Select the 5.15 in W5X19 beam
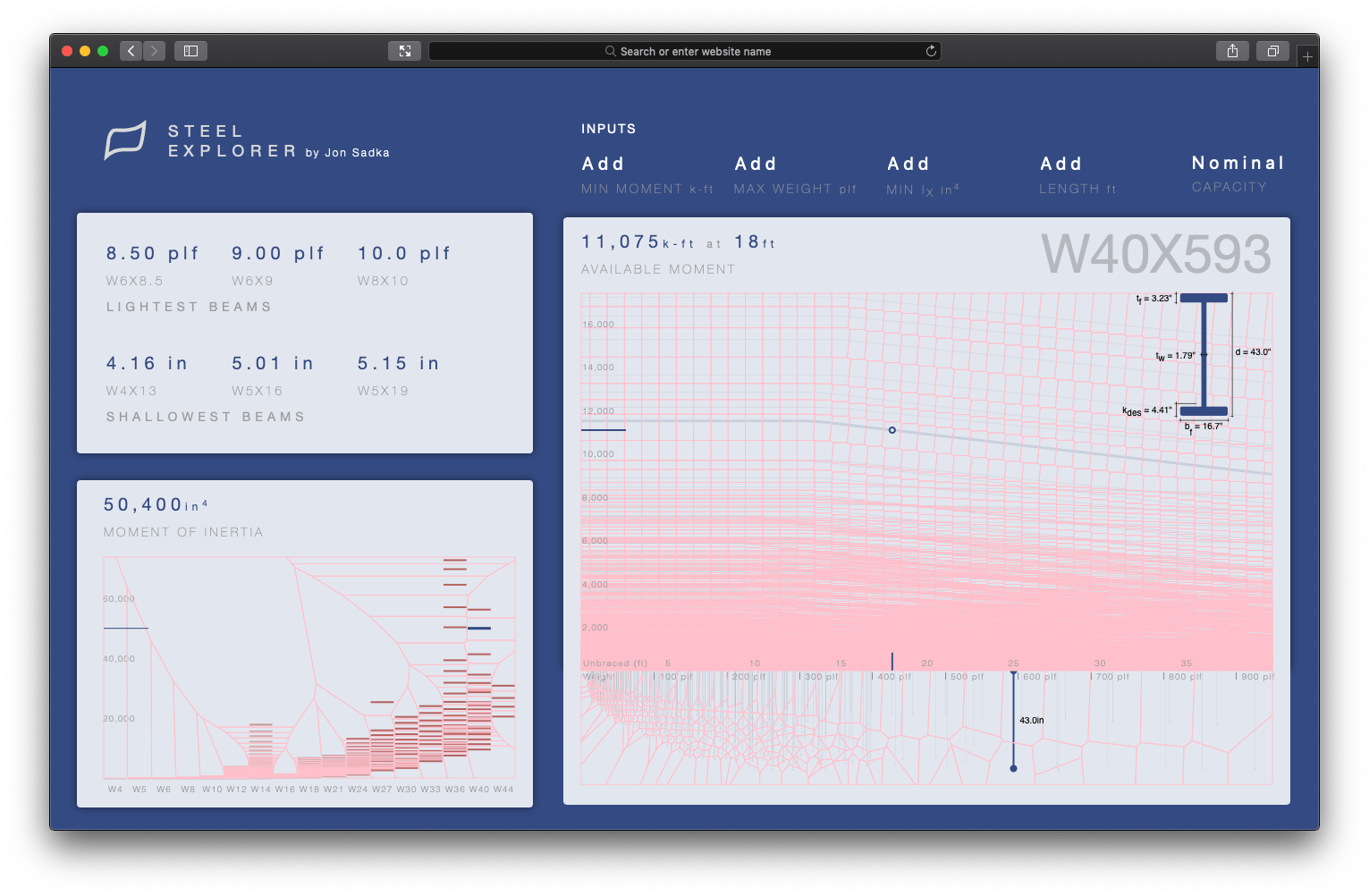 tap(399, 376)
